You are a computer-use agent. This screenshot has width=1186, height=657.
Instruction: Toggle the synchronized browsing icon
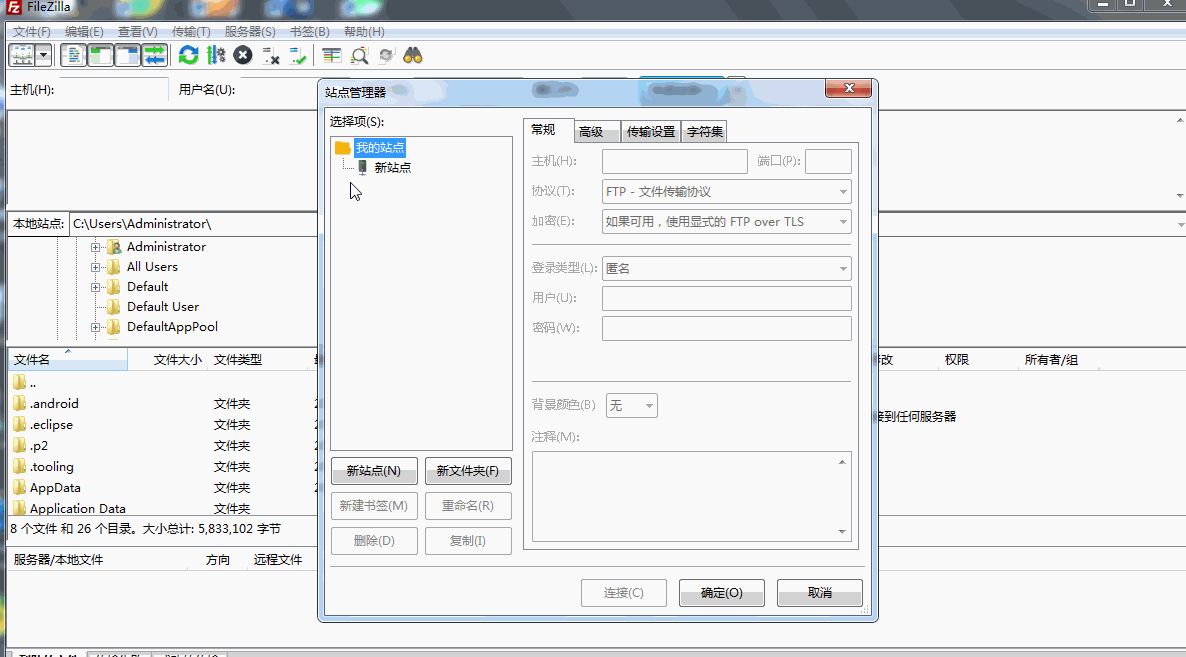387,55
